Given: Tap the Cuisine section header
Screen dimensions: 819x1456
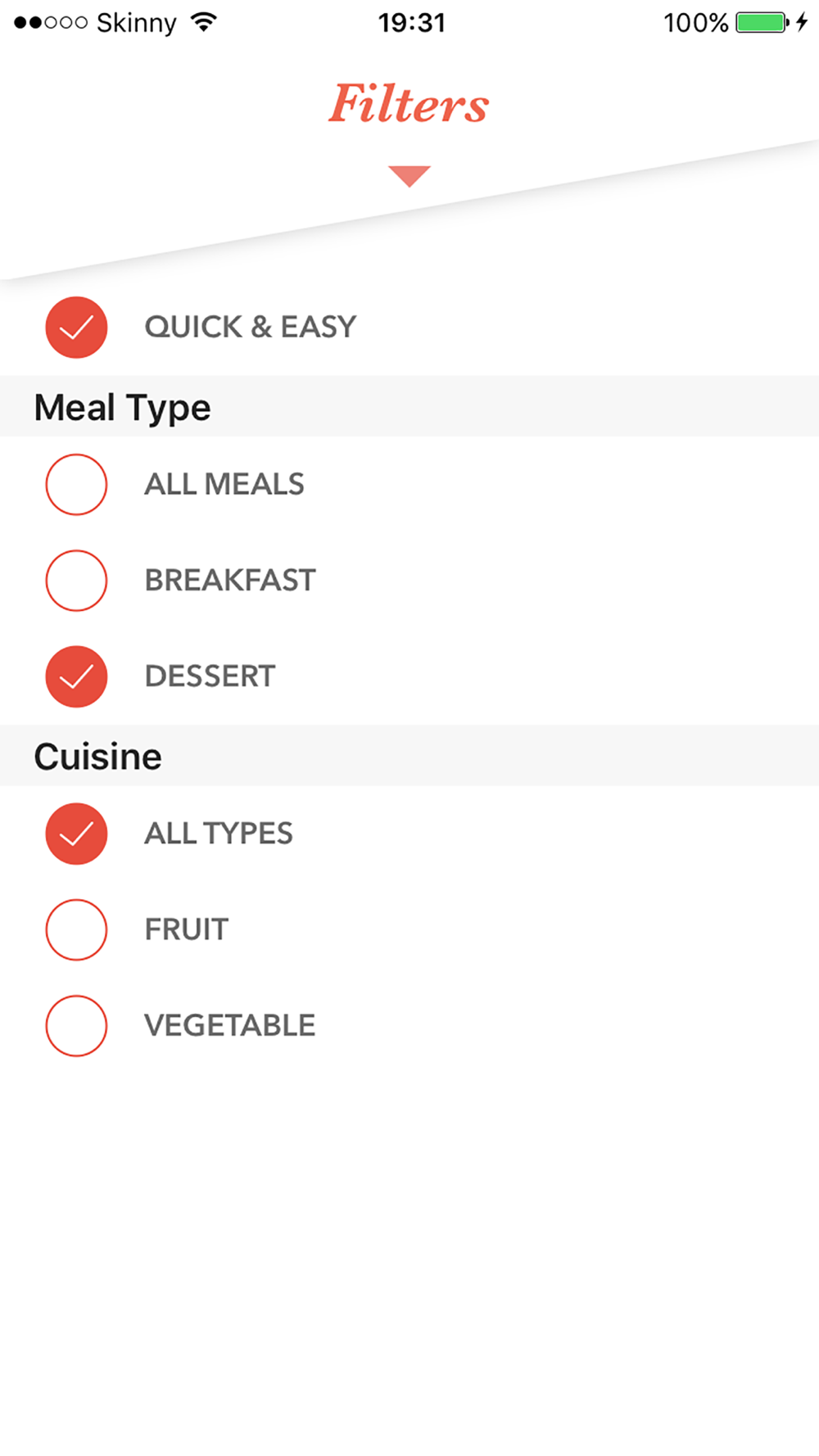Looking at the screenshot, I should [98, 756].
